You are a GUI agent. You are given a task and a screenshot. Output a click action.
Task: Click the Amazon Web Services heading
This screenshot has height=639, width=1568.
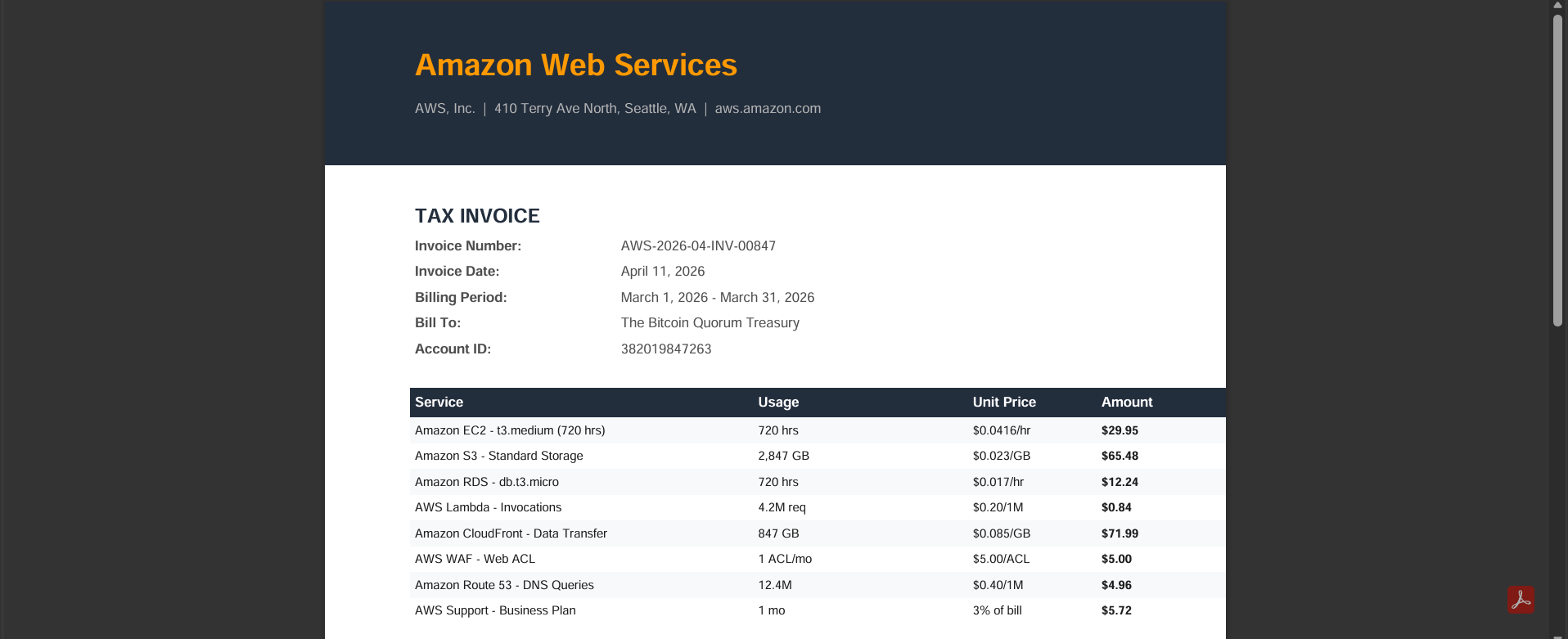point(575,65)
